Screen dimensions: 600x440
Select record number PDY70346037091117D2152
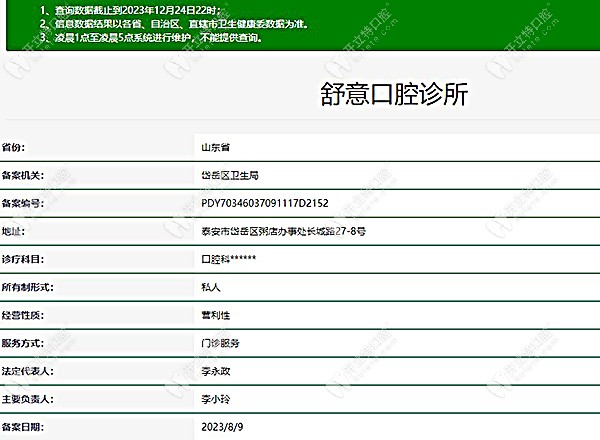click(265, 203)
